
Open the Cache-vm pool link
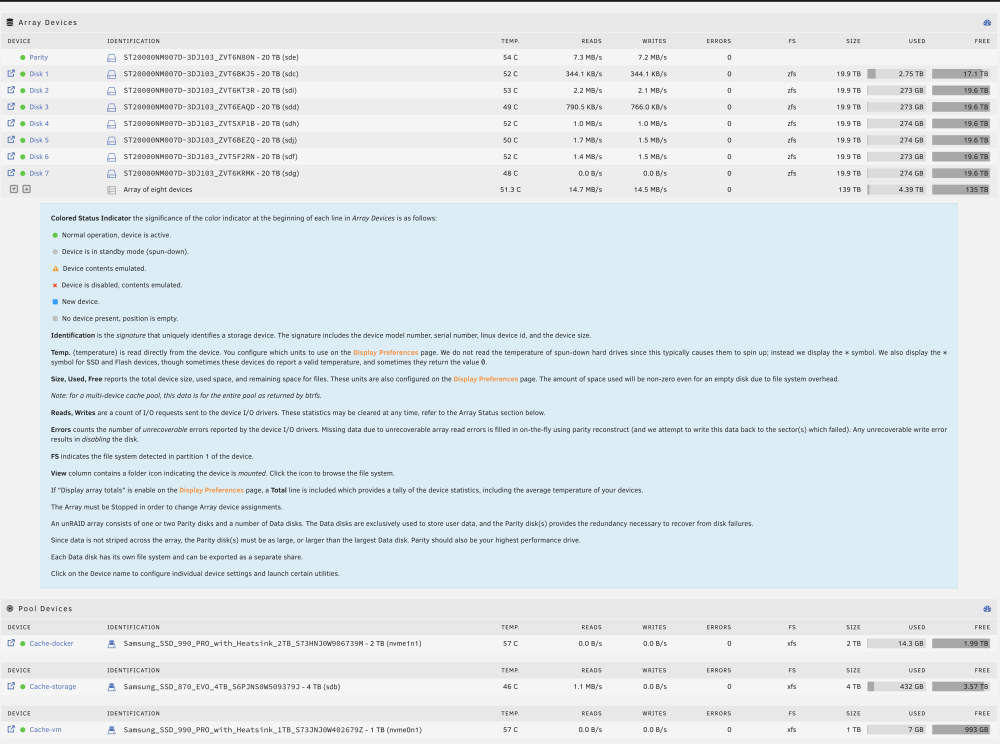click(45, 729)
